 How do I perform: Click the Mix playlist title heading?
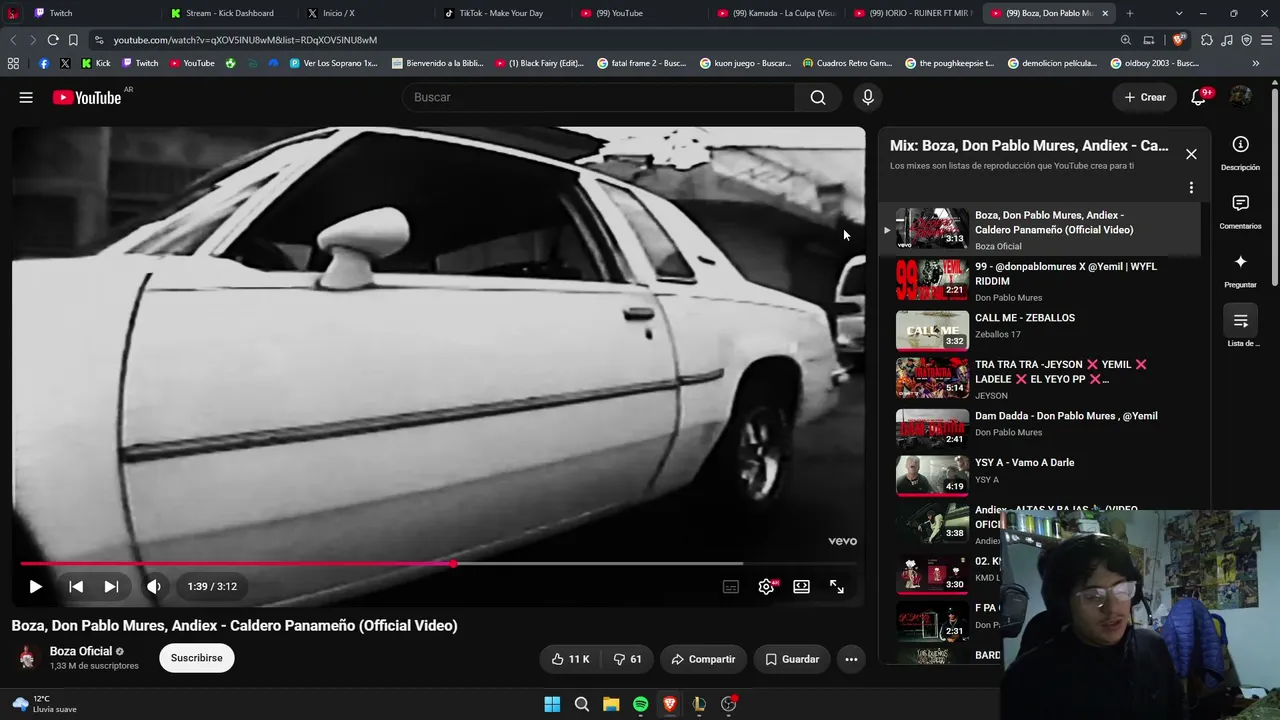pyautogui.click(x=1029, y=146)
